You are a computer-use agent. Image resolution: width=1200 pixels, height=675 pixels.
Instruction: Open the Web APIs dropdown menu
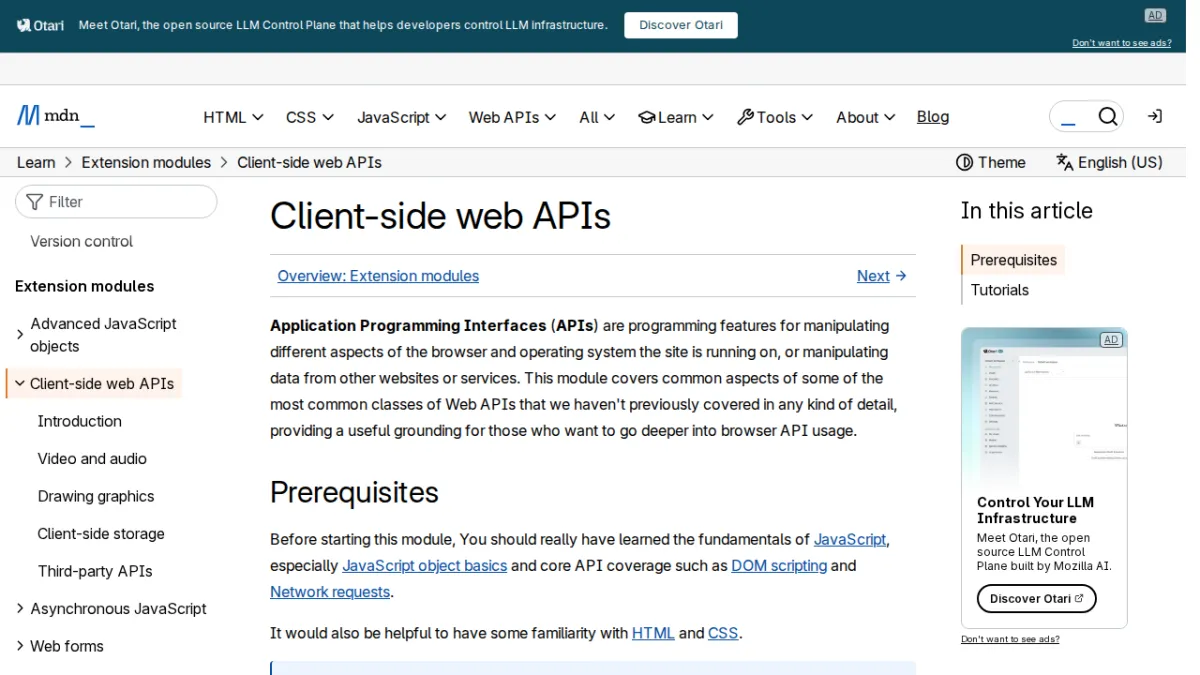(512, 117)
